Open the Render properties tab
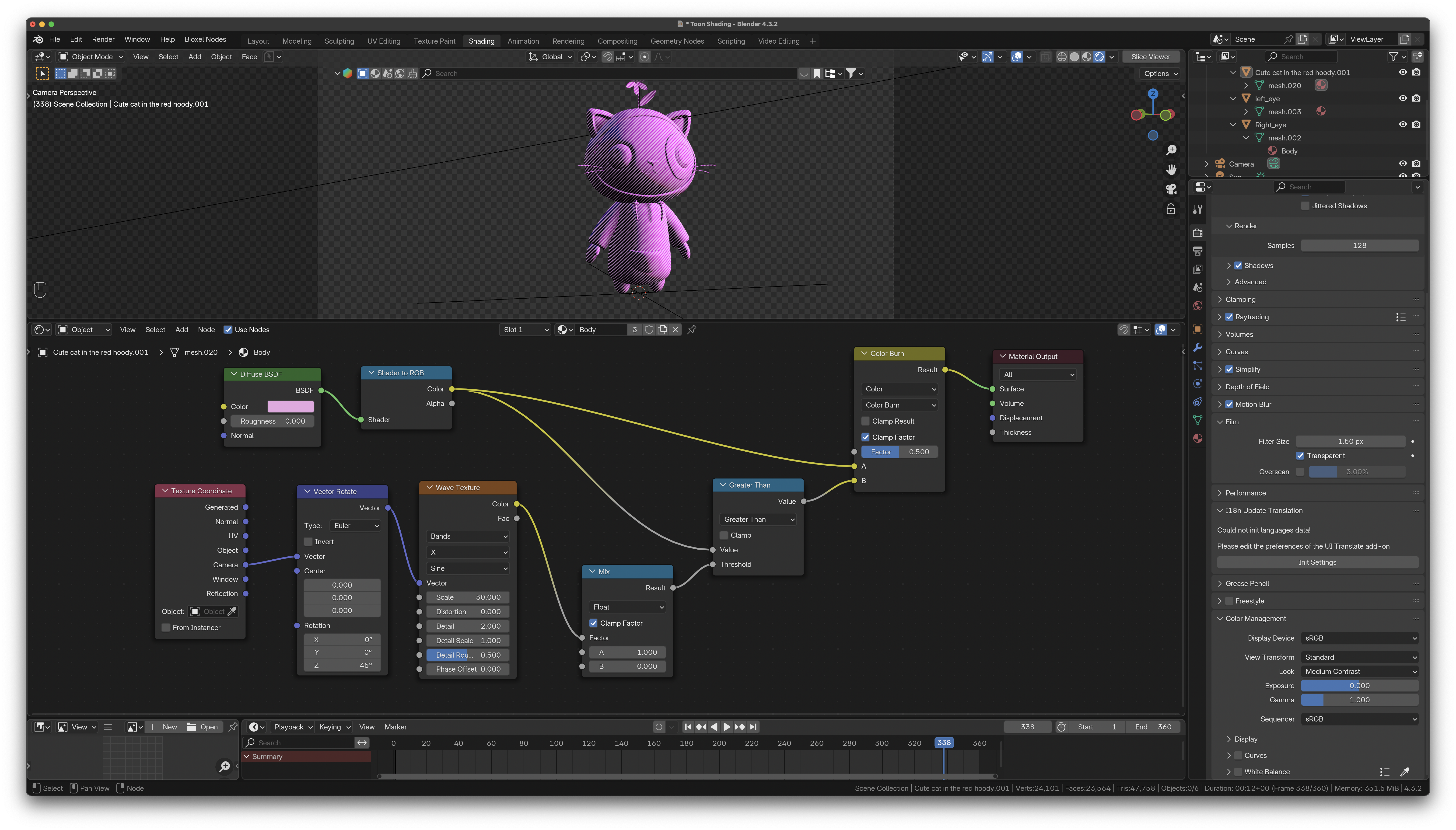 coord(1198,233)
